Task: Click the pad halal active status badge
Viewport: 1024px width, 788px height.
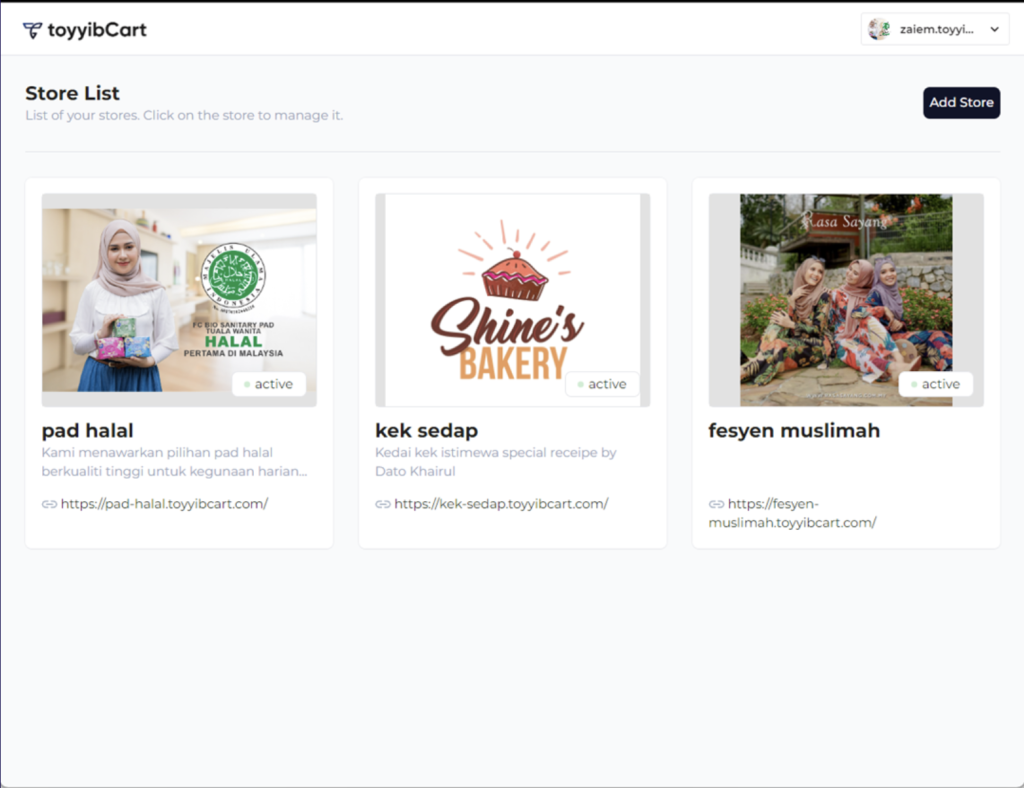Action: [269, 384]
